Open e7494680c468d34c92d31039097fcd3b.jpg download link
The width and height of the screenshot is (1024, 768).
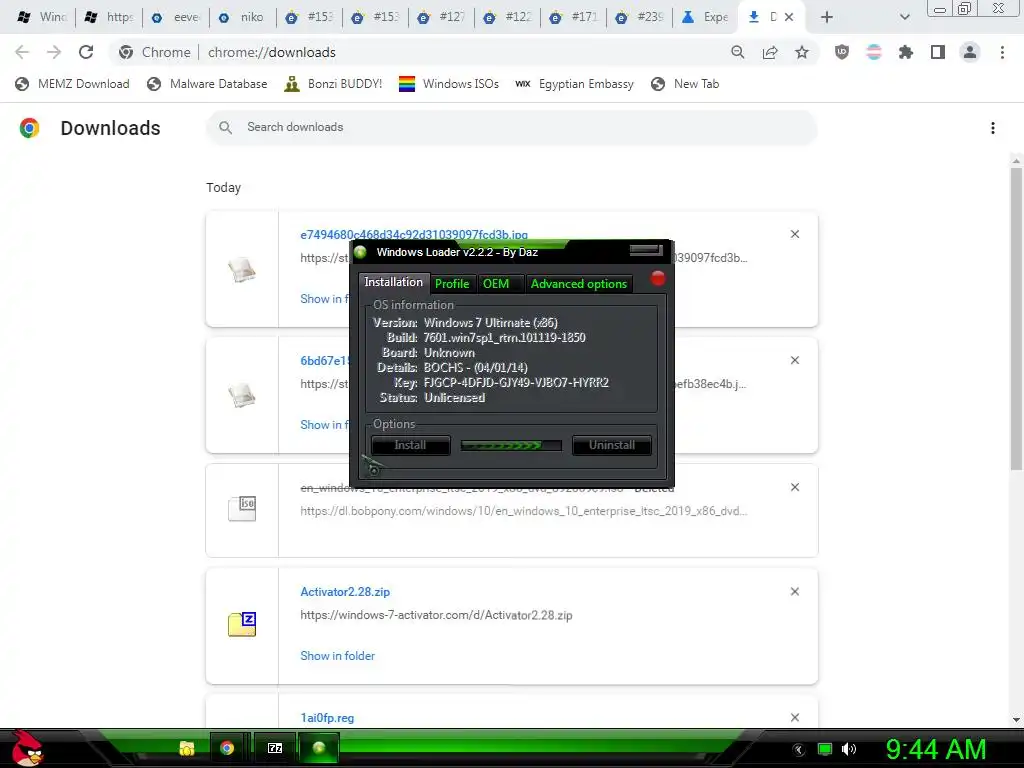tap(414, 234)
